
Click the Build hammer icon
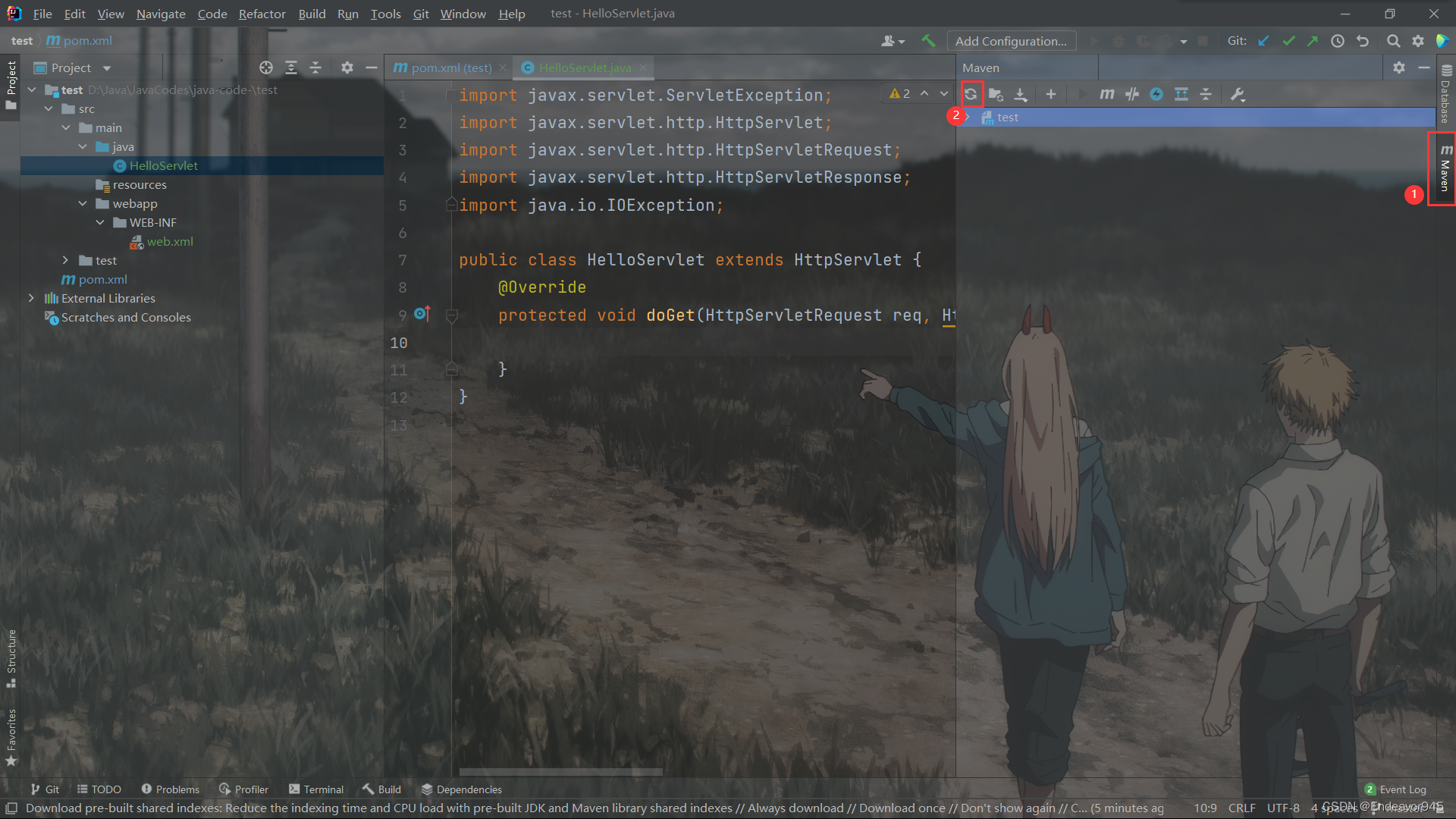click(x=928, y=41)
